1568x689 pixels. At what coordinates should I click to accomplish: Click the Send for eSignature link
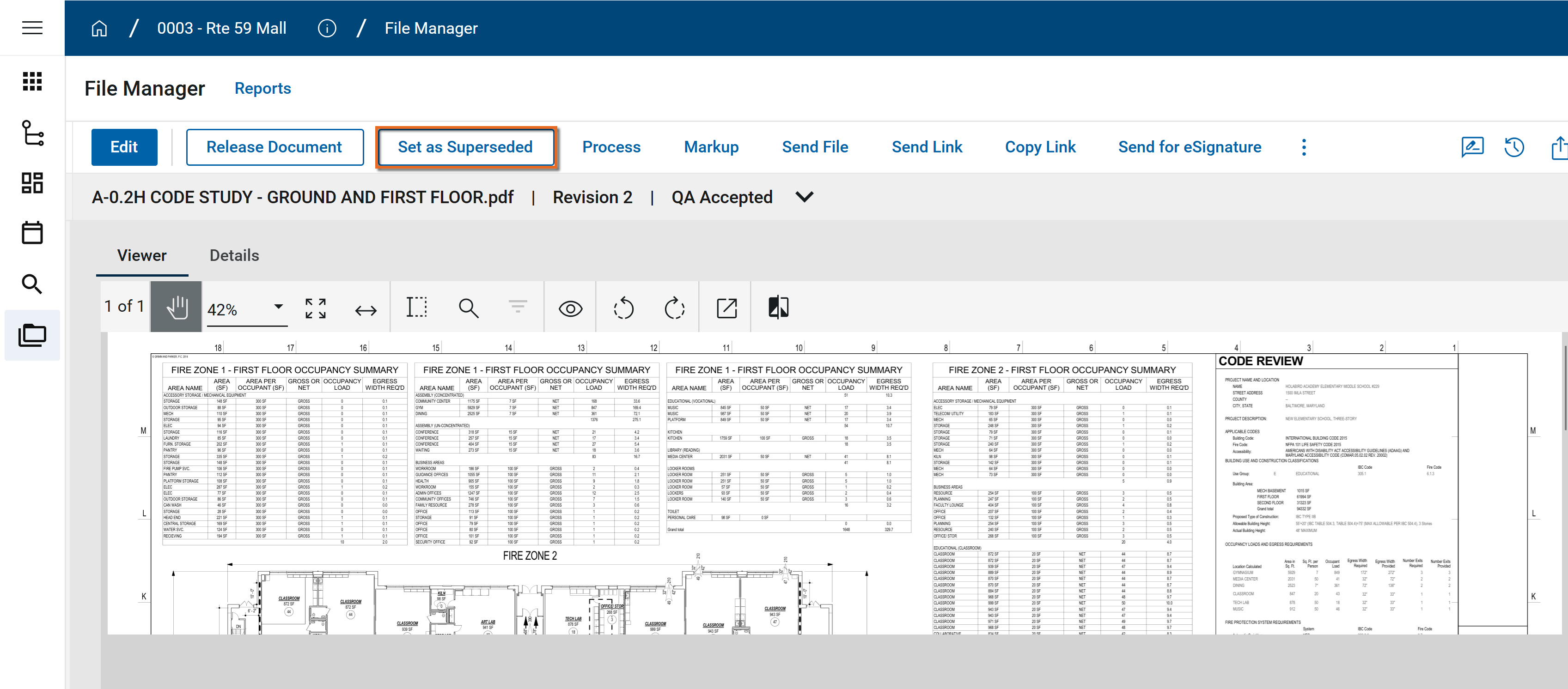(x=1189, y=147)
